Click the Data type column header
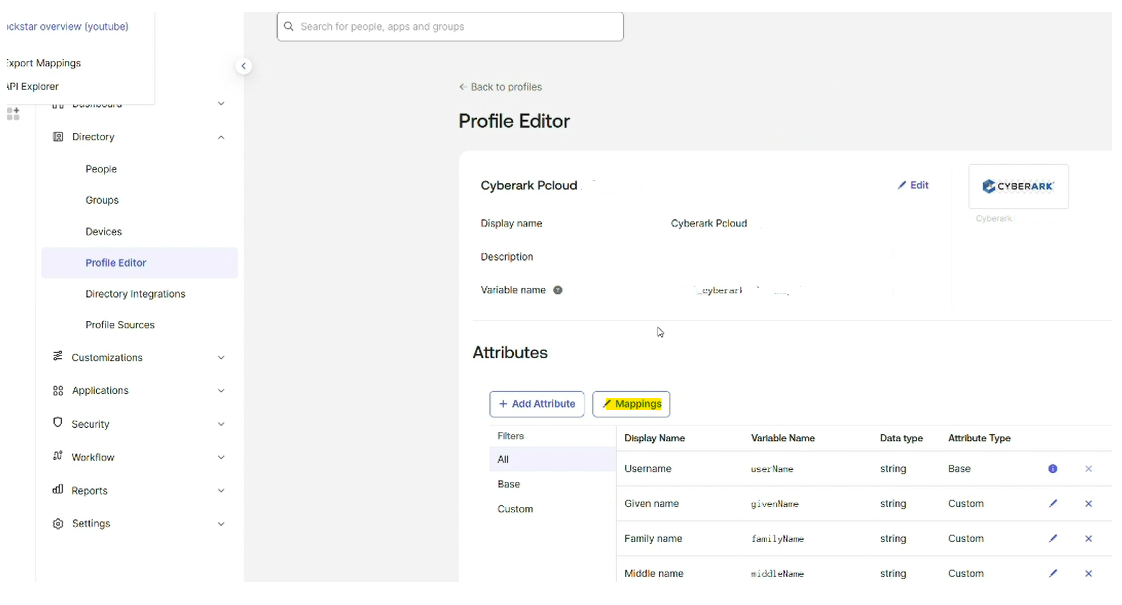Image resolution: width=1122 pixels, height=605 pixels. click(x=901, y=438)
